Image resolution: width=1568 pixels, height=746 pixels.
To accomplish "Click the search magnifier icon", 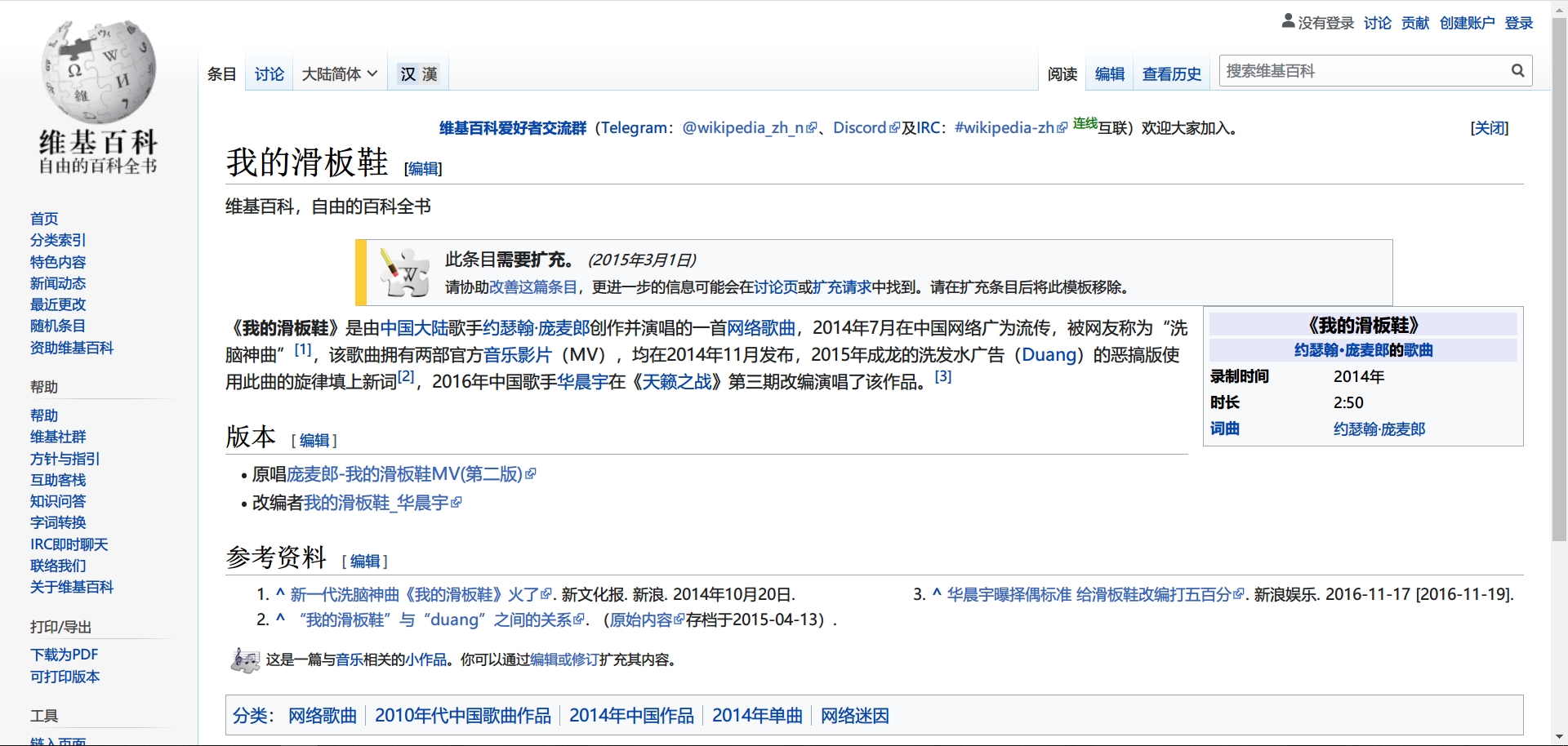I will tap(1517, 71).
